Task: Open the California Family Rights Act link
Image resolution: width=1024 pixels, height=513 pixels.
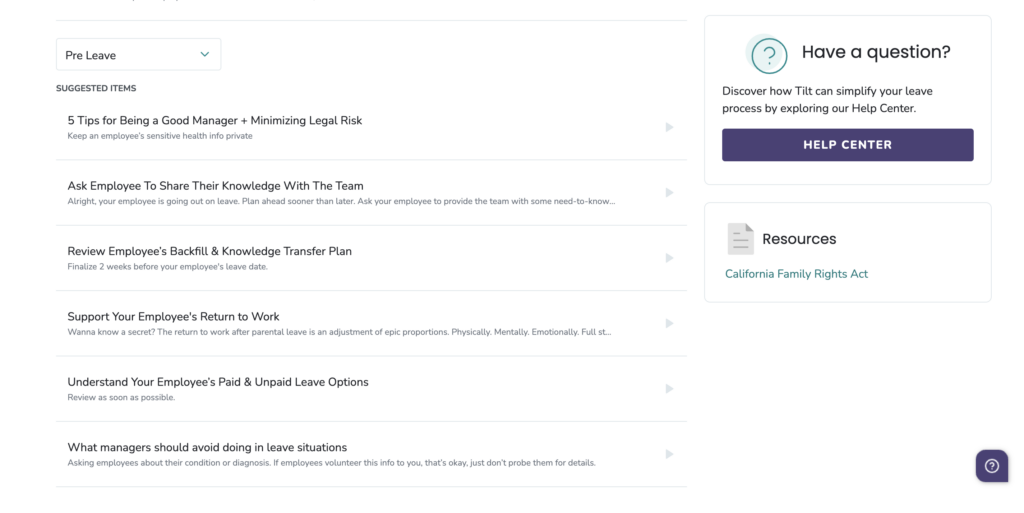Action: pos(796,274)
